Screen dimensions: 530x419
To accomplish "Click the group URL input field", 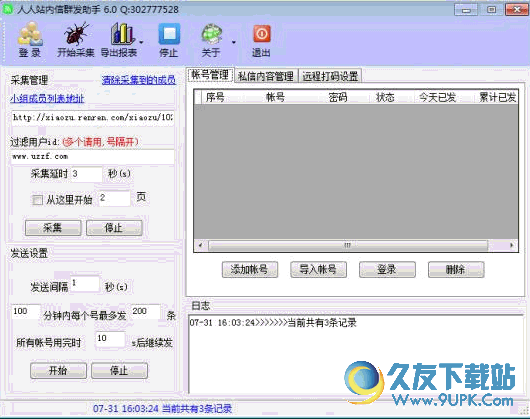I will (93, 118).
